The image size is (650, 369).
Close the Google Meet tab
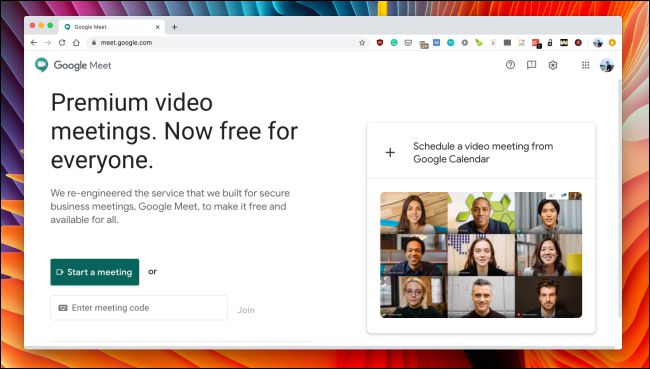[158, 27]
